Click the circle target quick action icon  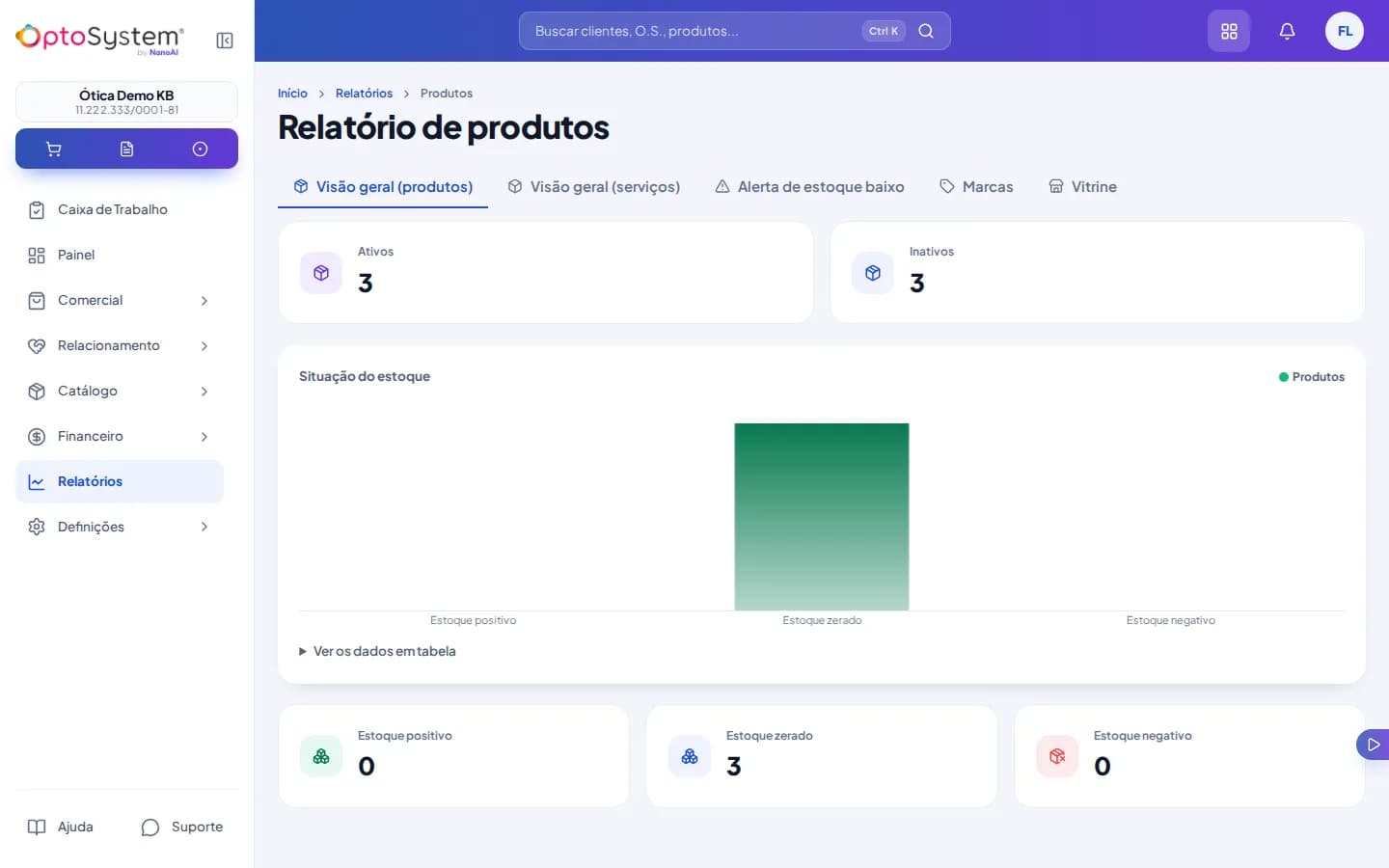(200, 149)
